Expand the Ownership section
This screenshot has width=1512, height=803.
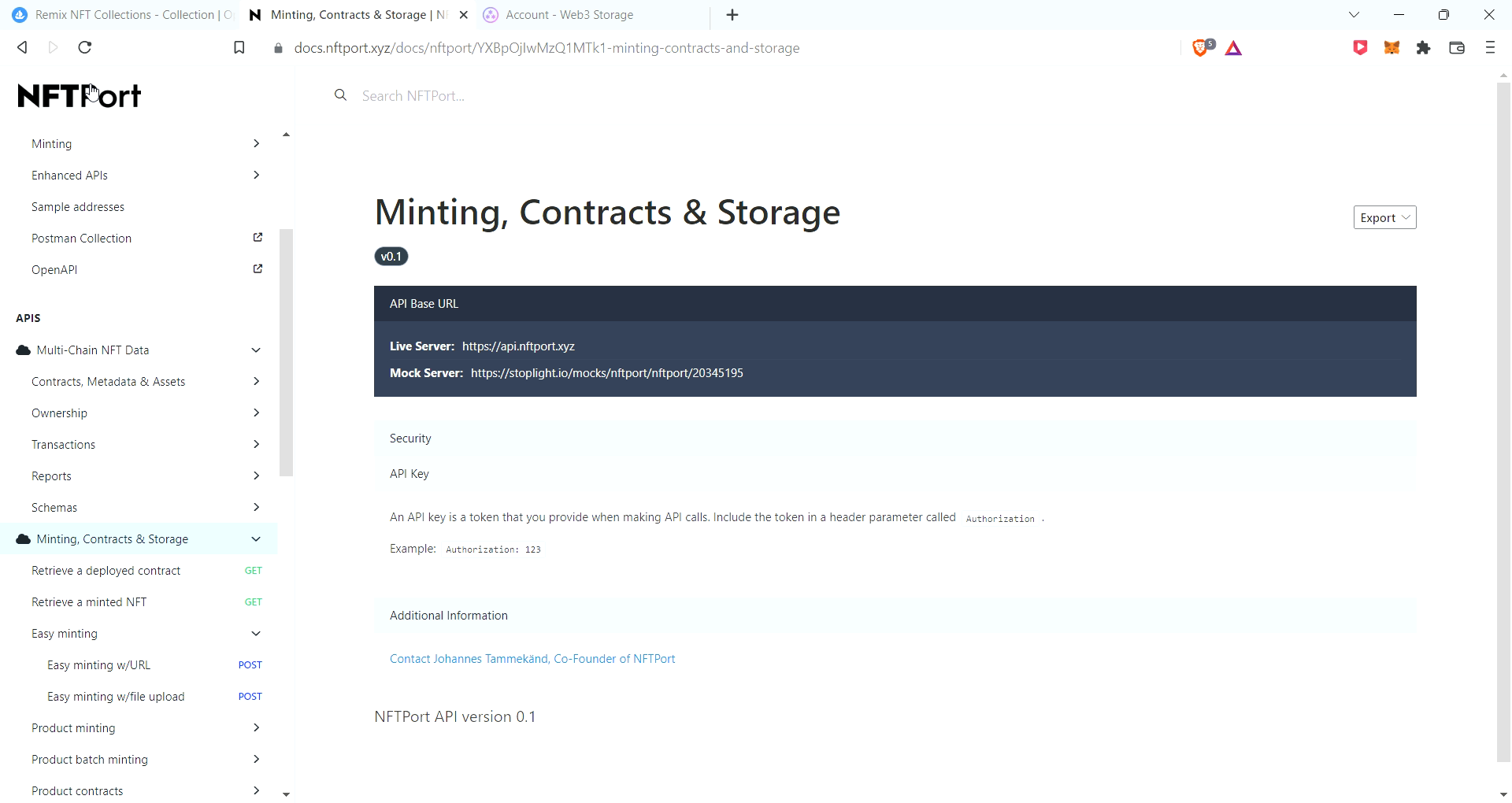256,413
